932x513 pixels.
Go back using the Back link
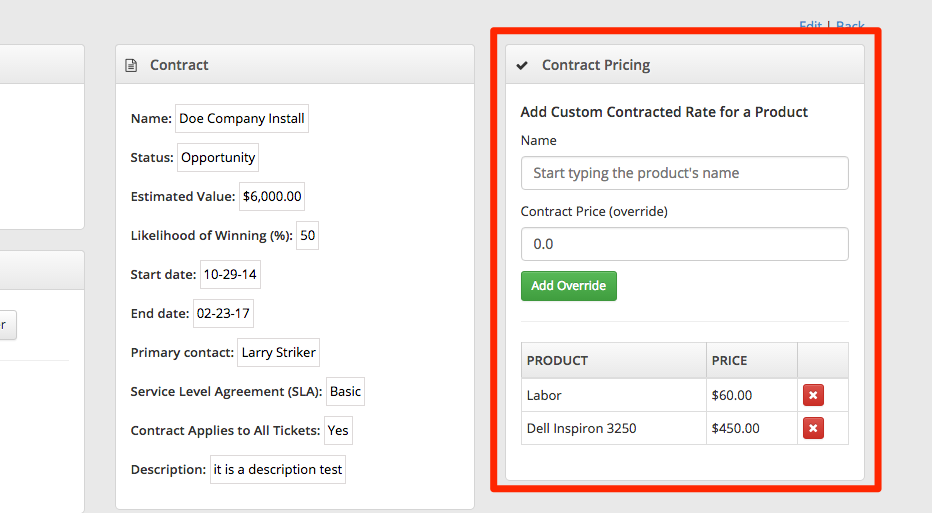point(850,26)
